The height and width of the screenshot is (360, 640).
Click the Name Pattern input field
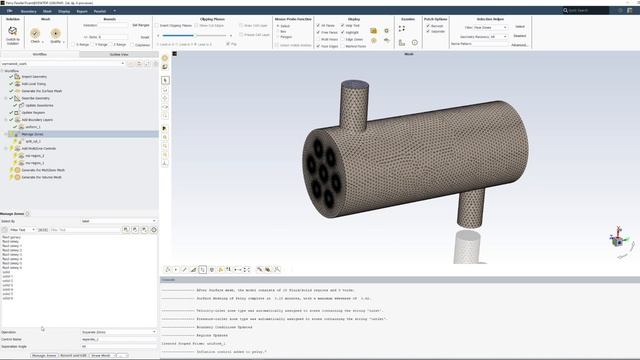(x=491, y=44)
